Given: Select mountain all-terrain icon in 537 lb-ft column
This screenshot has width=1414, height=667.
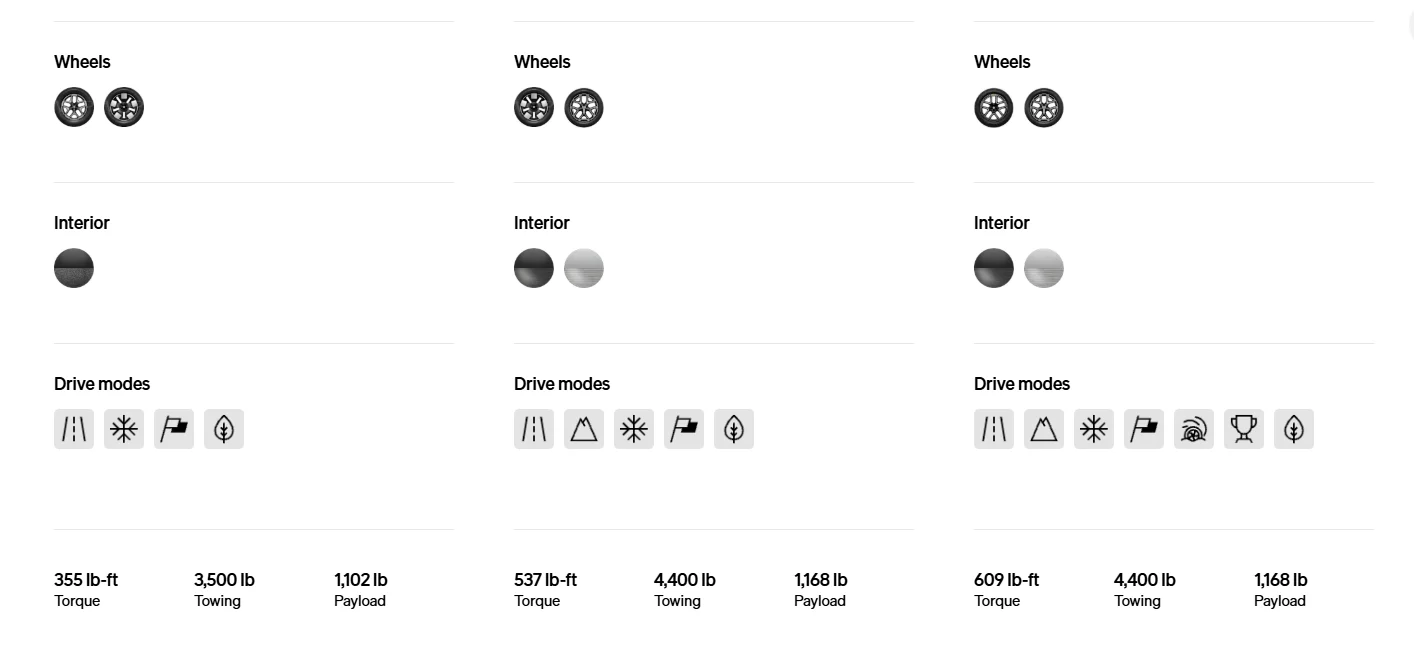Looking at the screenshot, I should point(584,429).
